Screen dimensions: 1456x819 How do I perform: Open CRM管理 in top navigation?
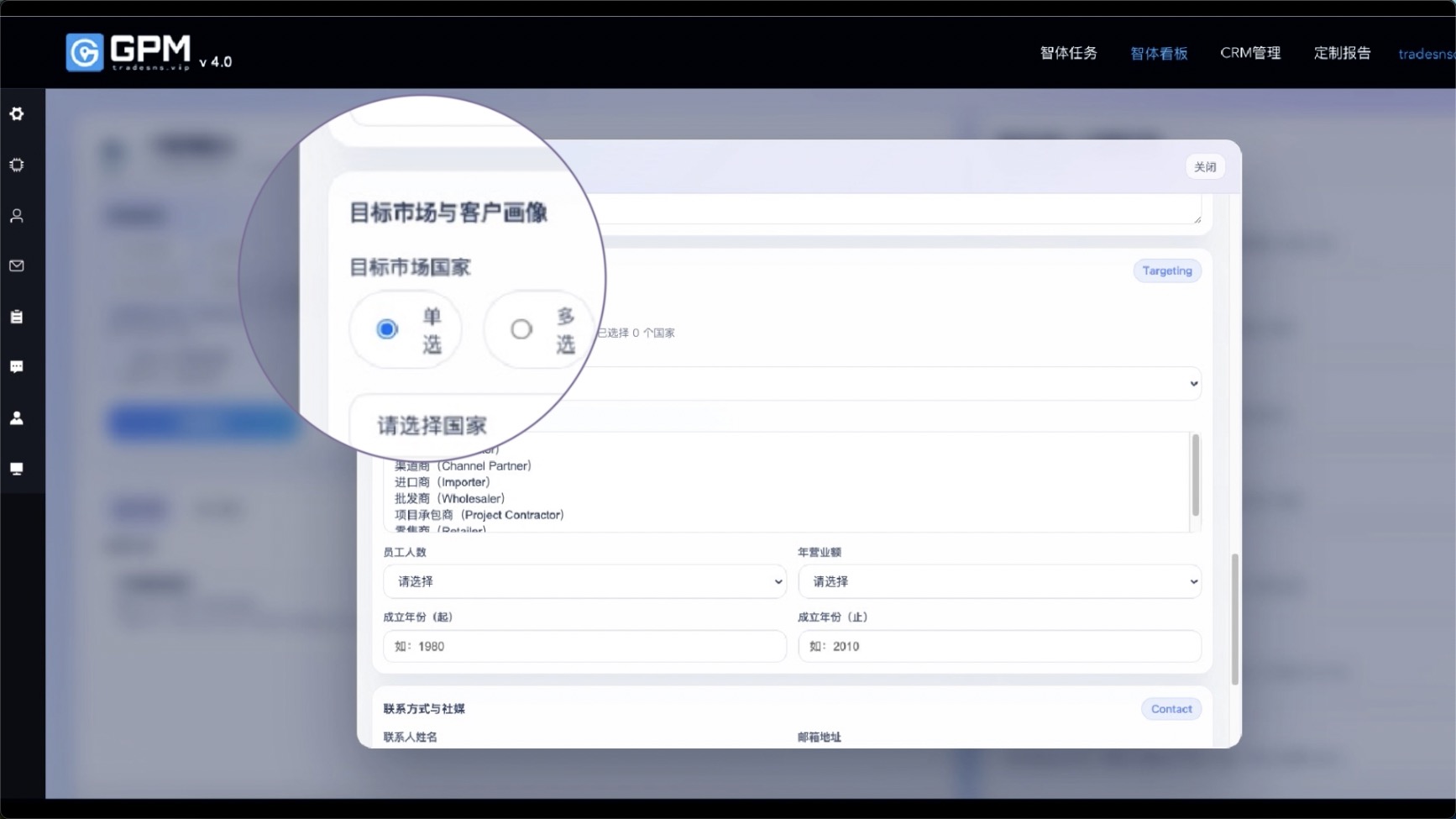tap(1250, 53)
